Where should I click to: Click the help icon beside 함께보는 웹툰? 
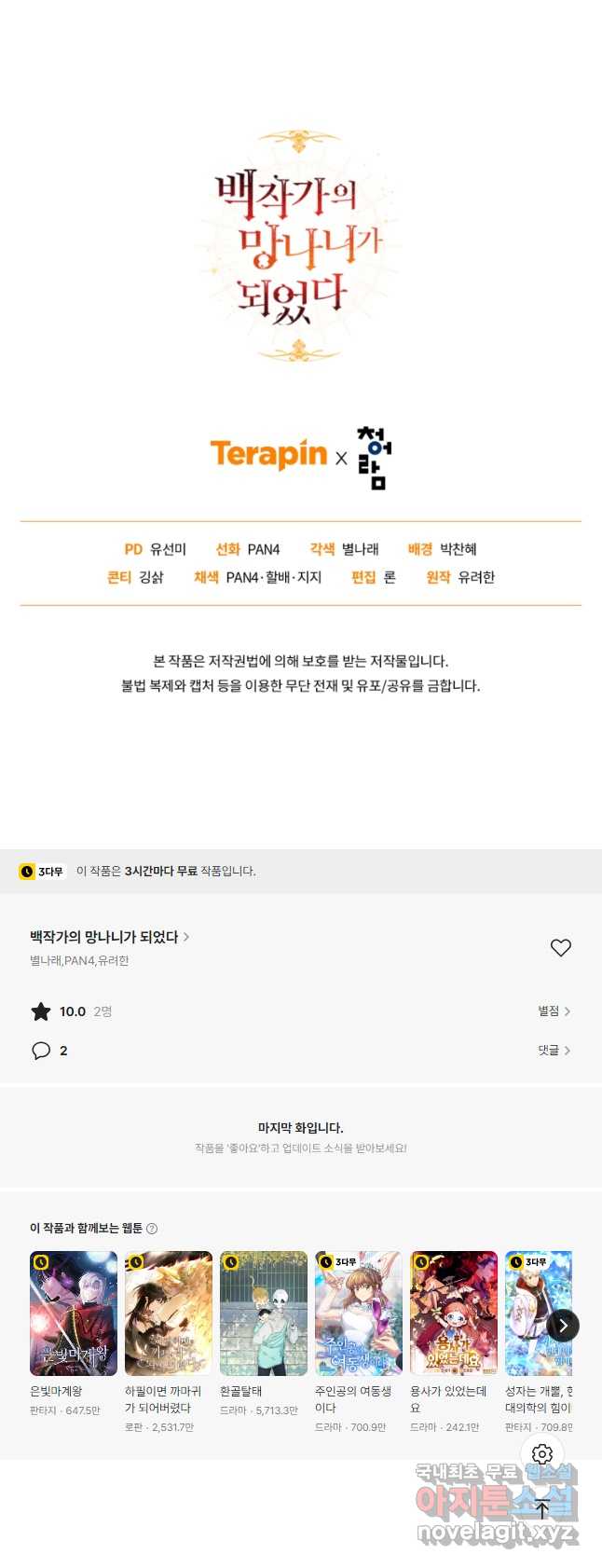[152, 1229]
